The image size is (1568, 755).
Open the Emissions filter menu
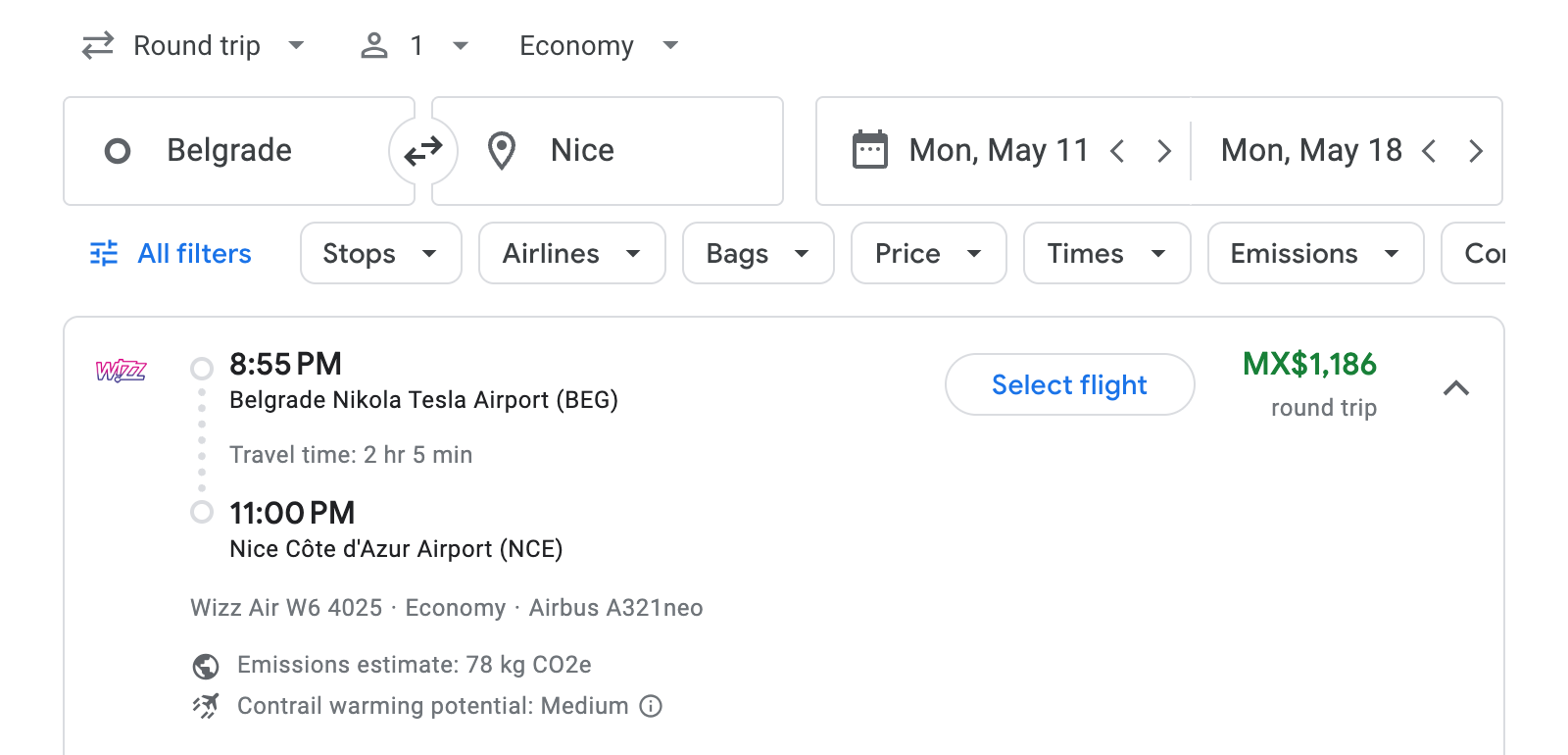tap(1314, 253)
